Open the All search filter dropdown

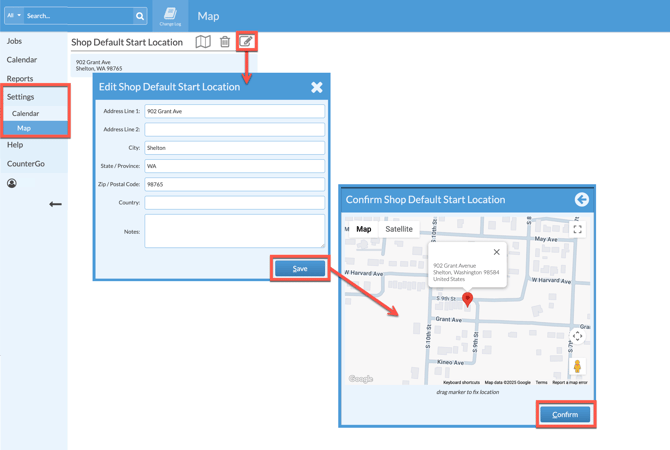[x=14, y=15]
